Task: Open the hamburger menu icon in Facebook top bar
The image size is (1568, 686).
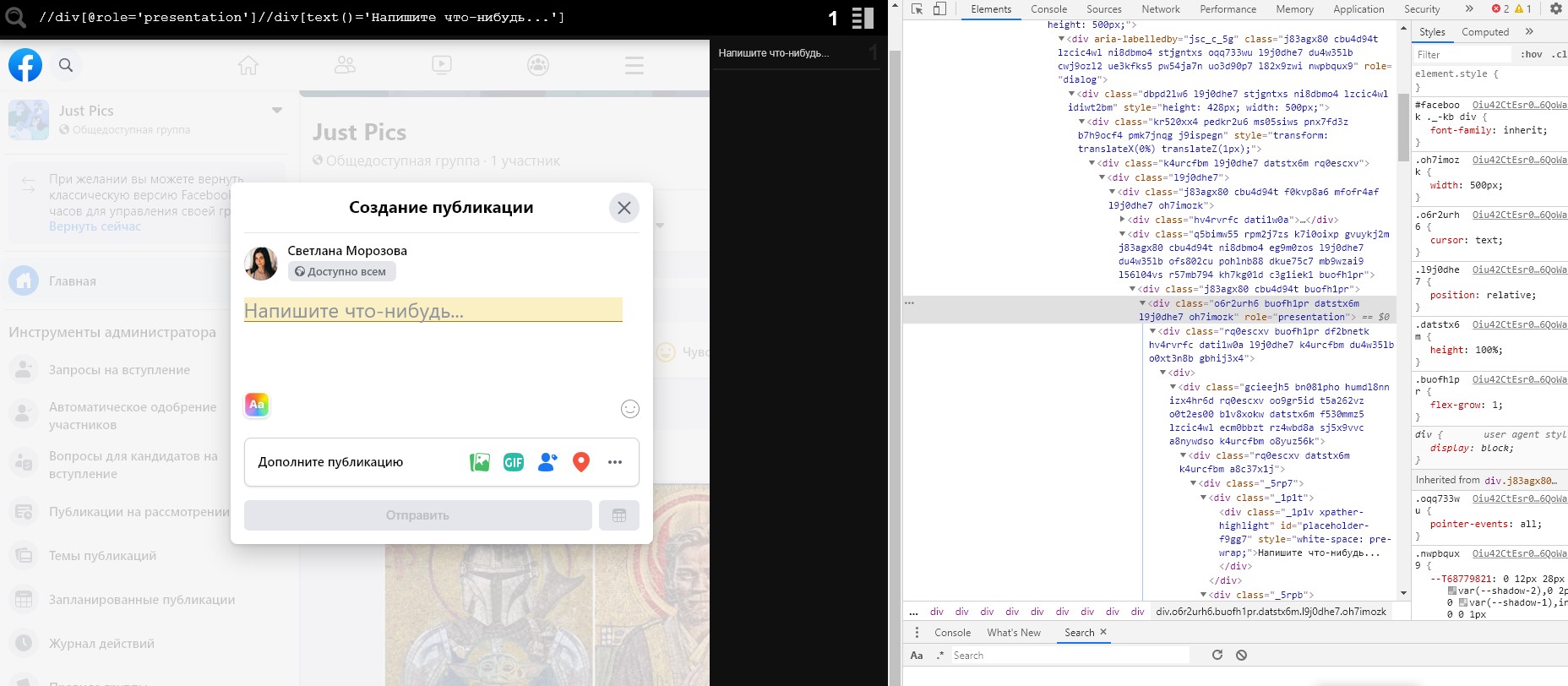Action: [x=634, y=65]
